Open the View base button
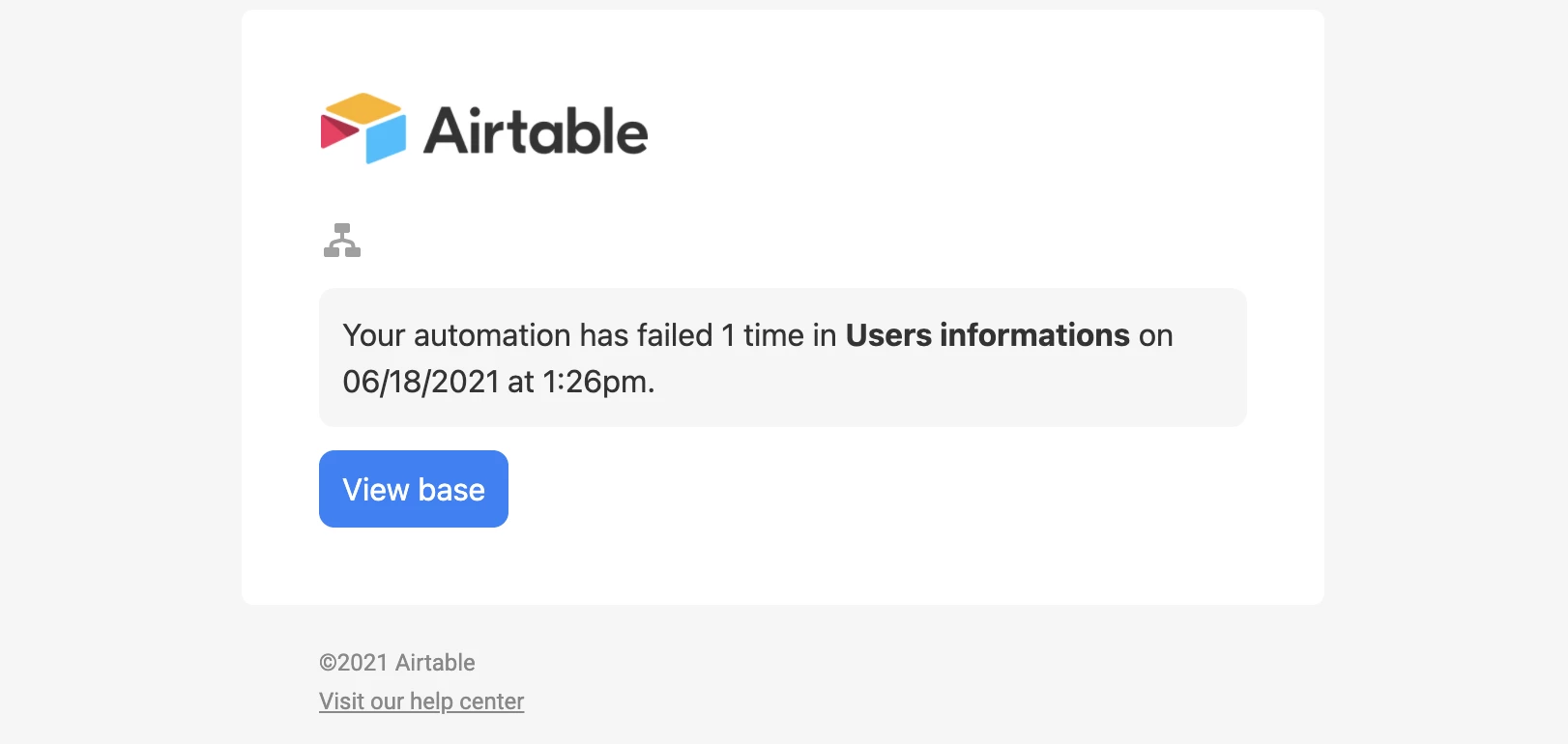This screenshot has width=1568, height=744. [x=414, y=489]
